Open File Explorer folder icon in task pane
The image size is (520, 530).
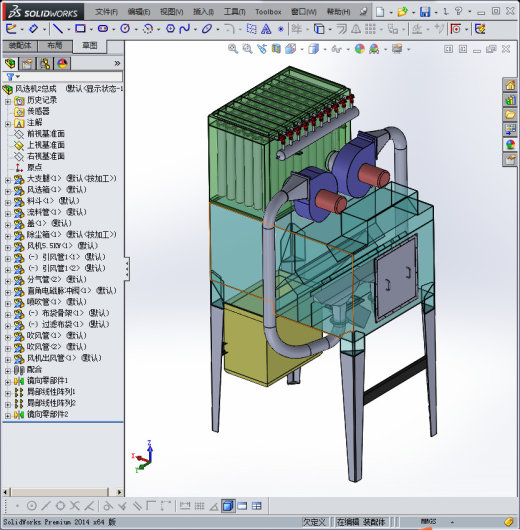510,114
